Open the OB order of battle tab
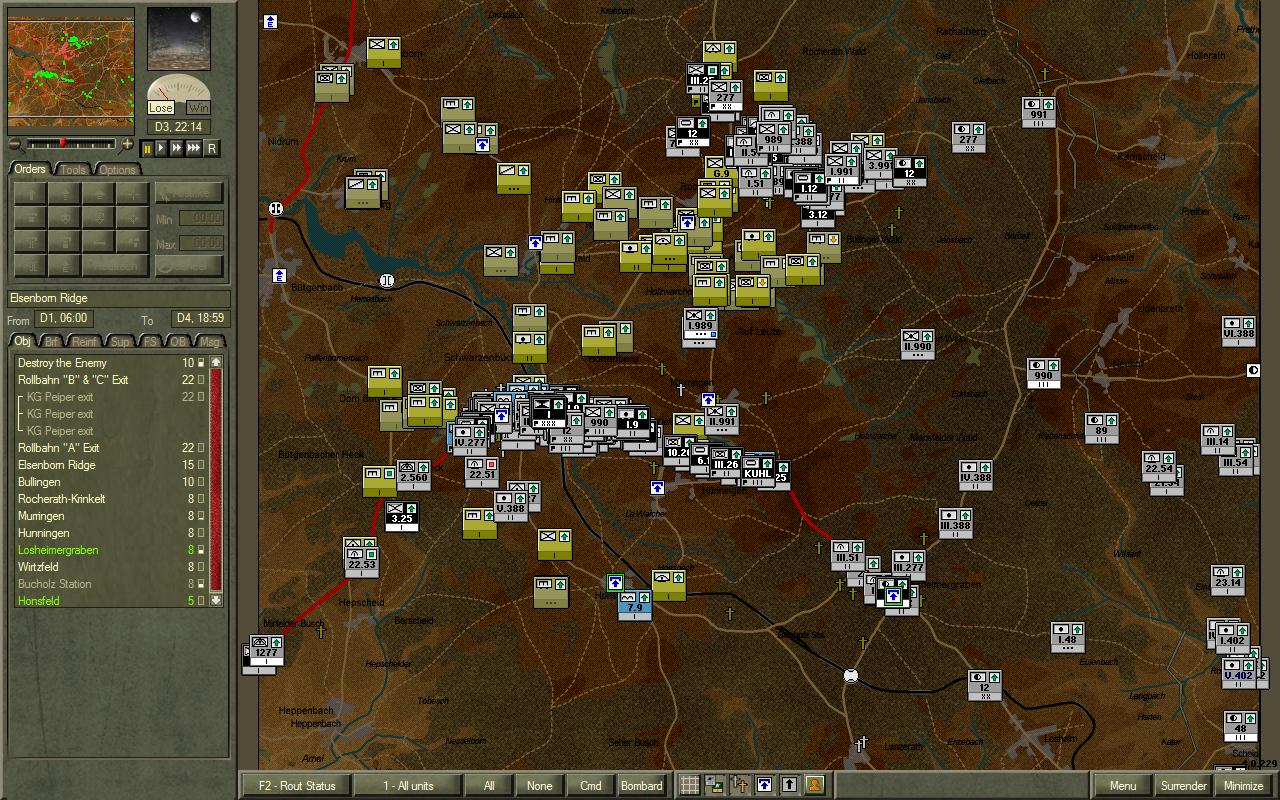 pos(177,341)
